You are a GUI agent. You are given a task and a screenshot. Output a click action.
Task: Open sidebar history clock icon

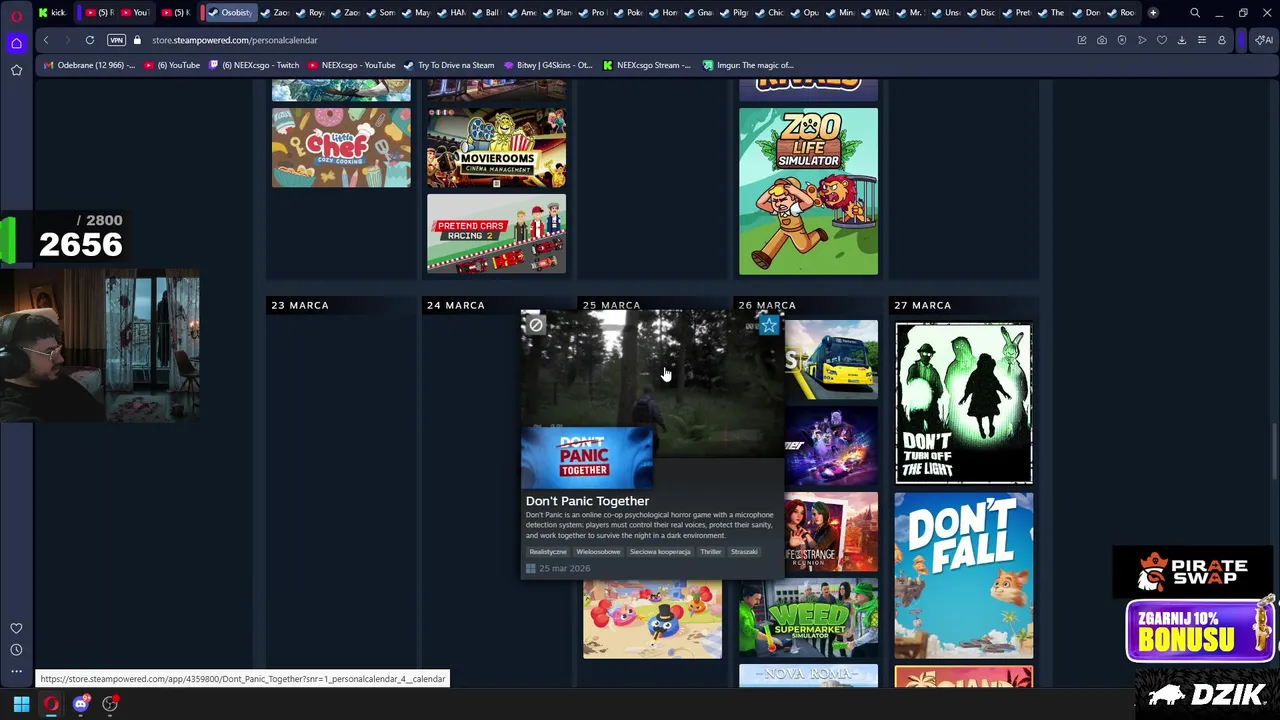[16, 650]
